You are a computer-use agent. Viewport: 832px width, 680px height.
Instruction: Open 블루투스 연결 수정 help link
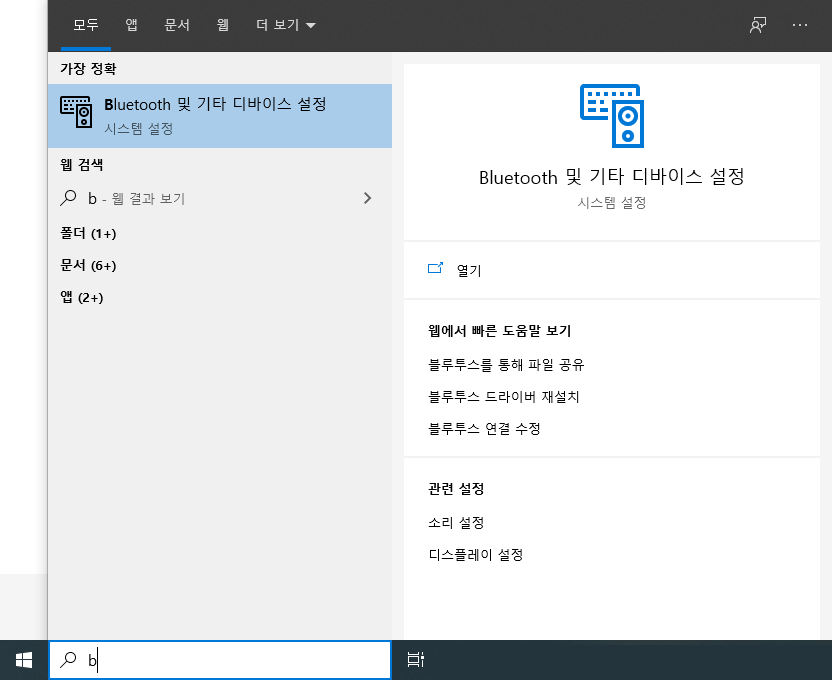484,429
